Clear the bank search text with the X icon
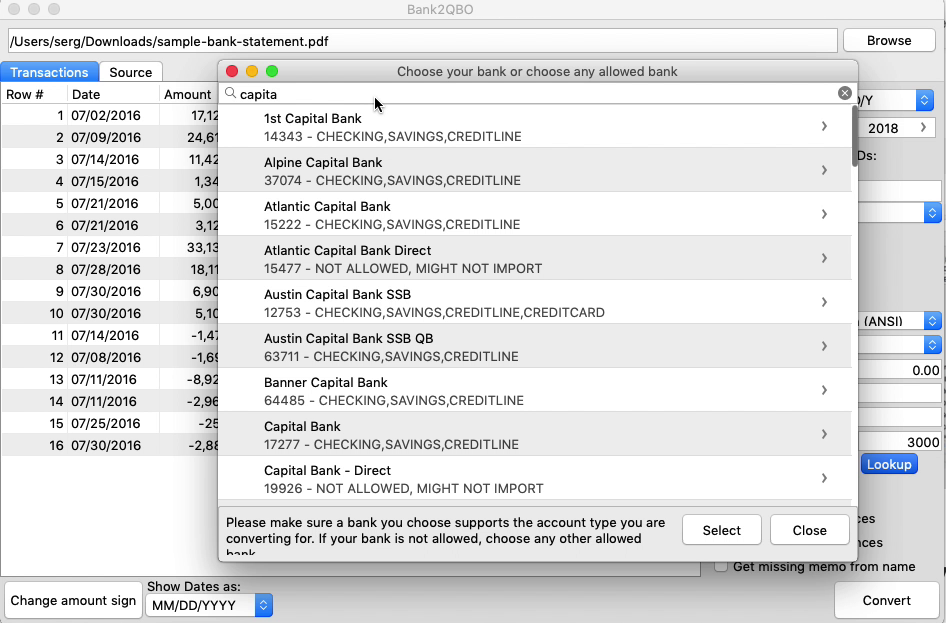The image size is (946, 623). 845,93
